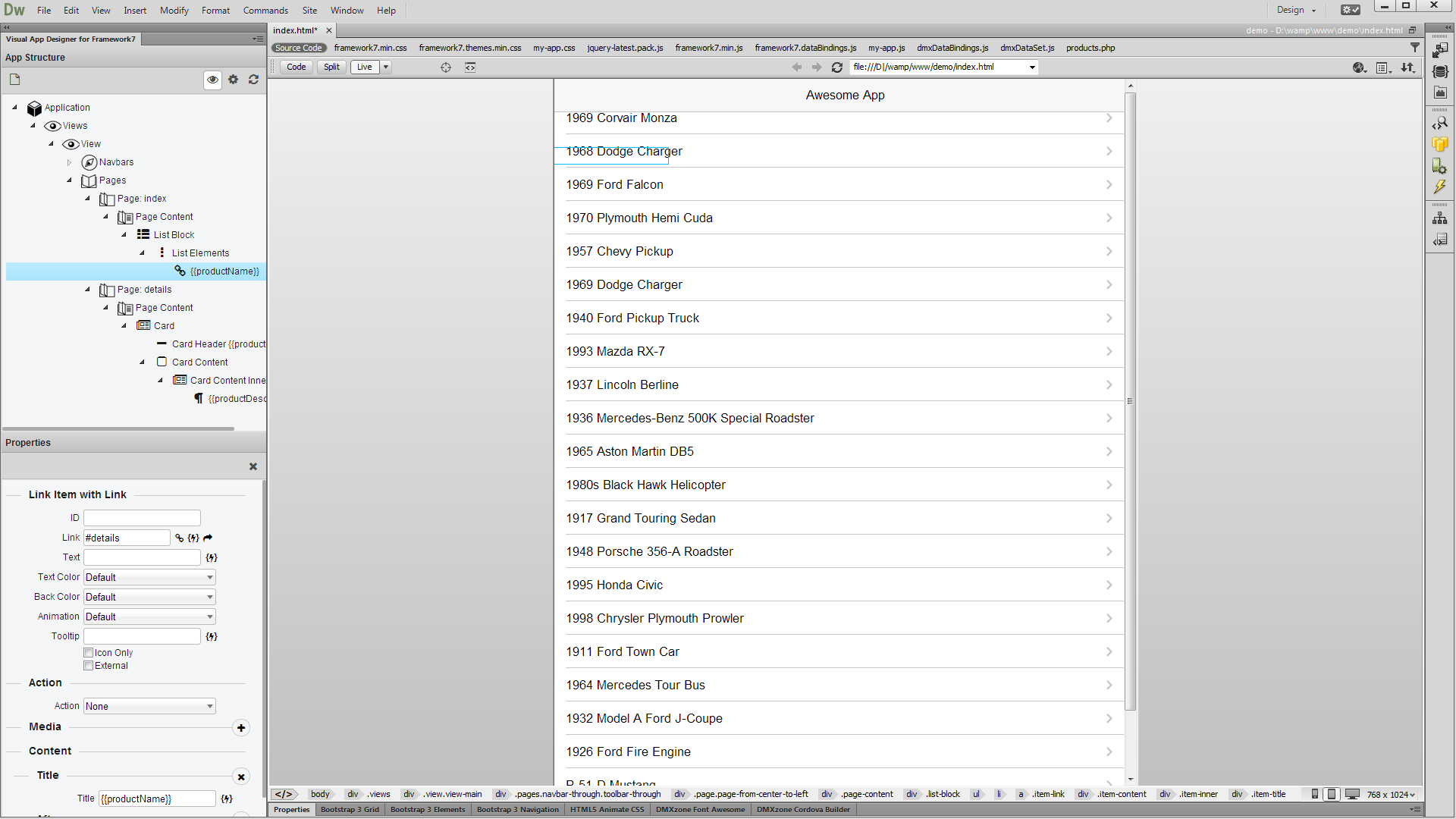Image resolution: width=1456 pixels, height=819 pixels.
Task: Open the Snippets panel icon in right dock
Action: pos(1440,240)
